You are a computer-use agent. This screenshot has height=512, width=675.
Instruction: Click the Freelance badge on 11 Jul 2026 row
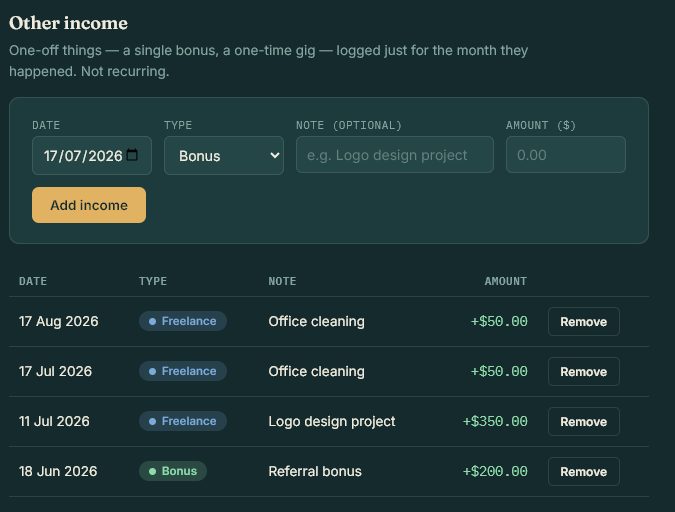(x=183, y=421)
